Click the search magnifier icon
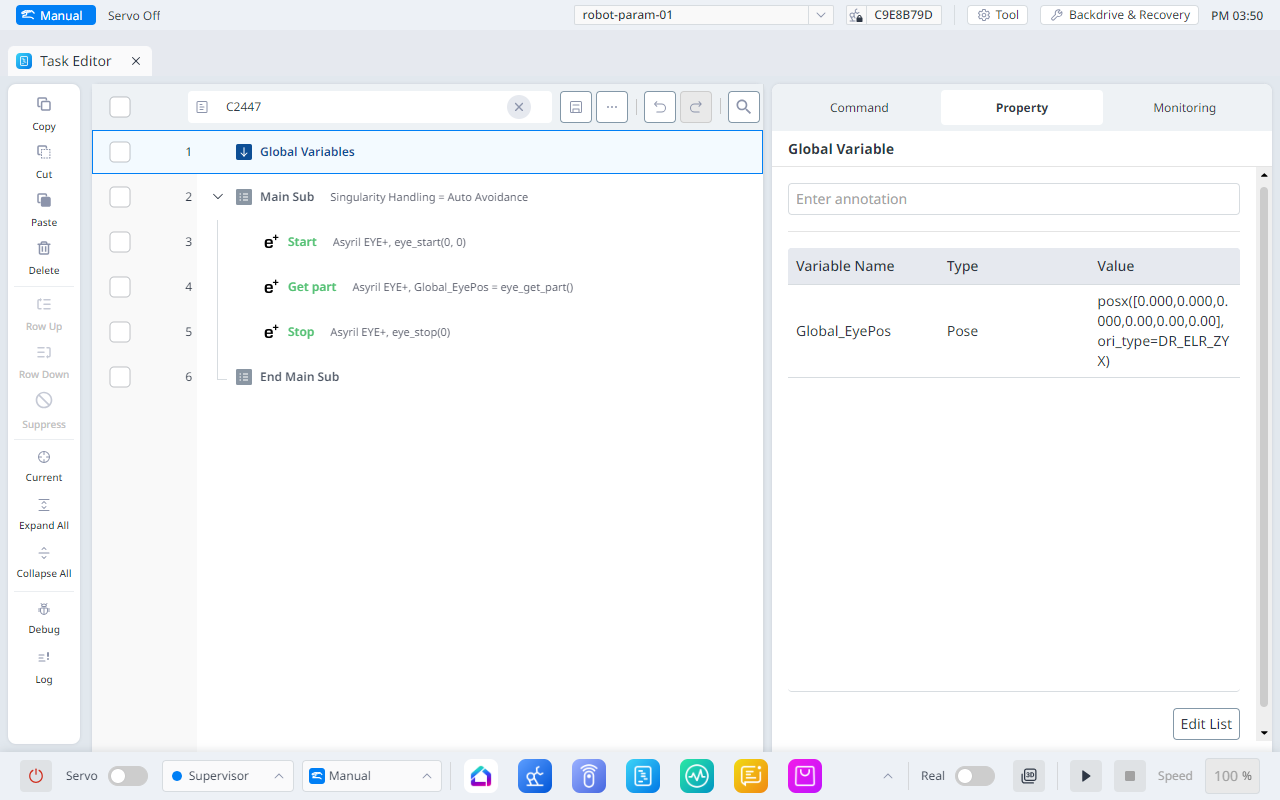1280x800 pixels. (744, 107)
